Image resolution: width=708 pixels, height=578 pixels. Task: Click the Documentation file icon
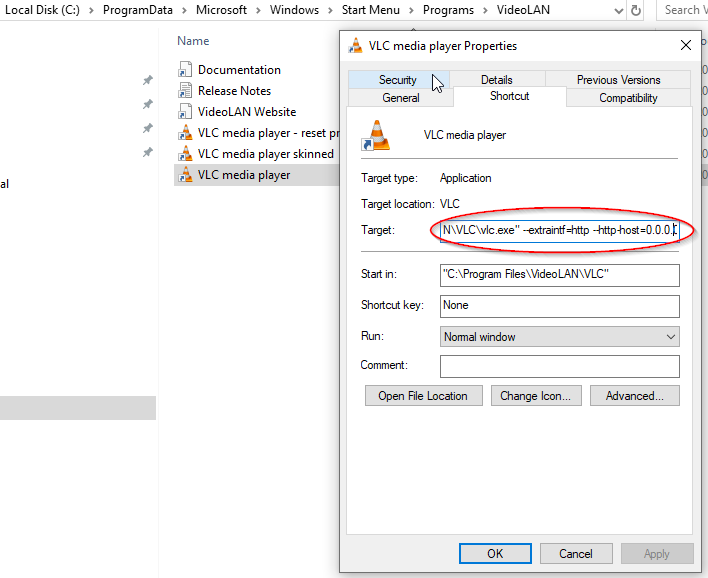[185, 70]
